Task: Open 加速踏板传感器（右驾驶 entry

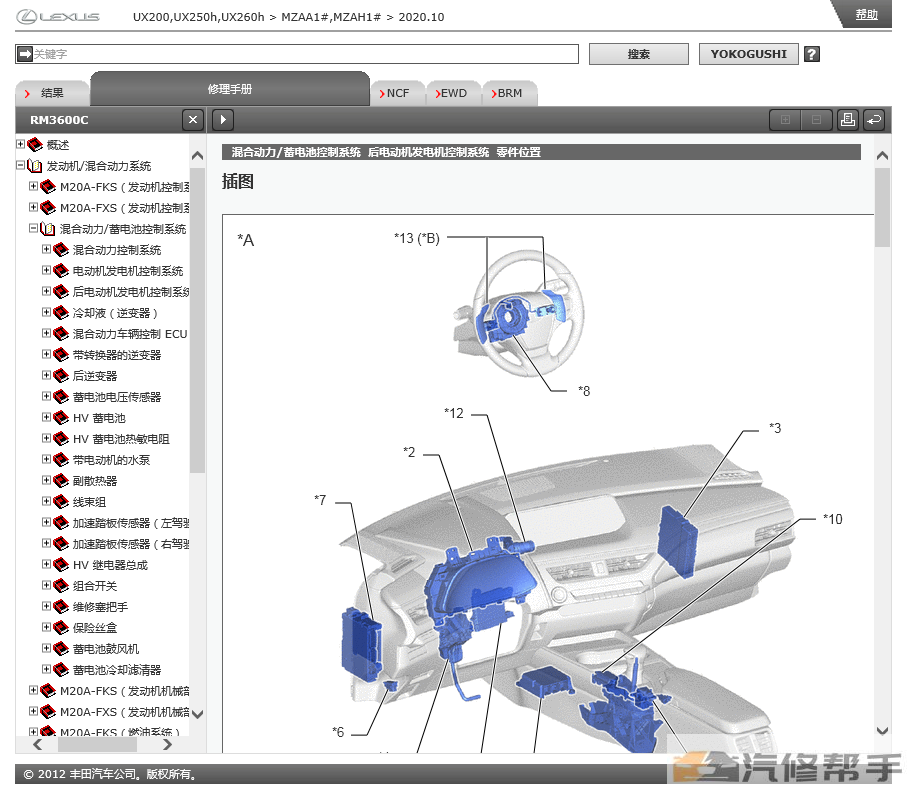Action: (x=131, y=544)
